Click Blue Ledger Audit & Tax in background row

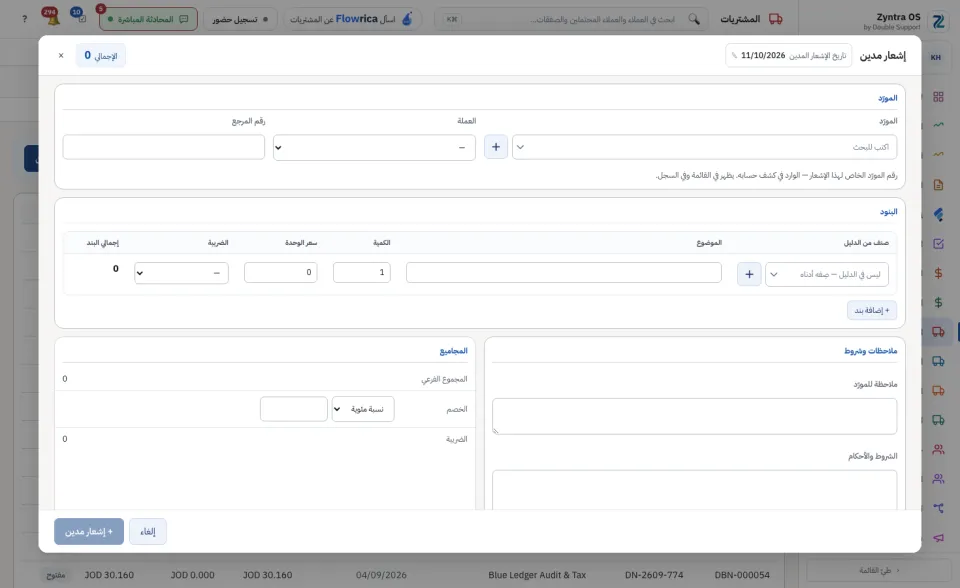click(537, 575)
